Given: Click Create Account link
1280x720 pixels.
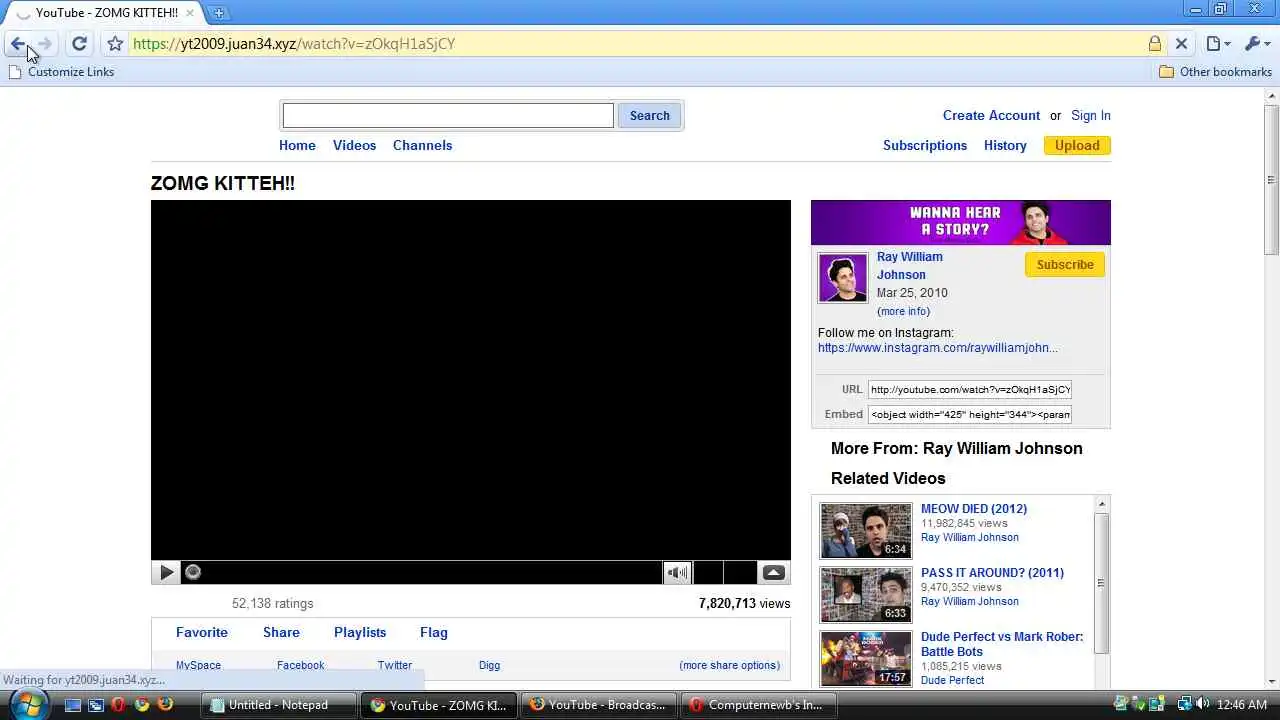Looking at the screenshot, I should pos(991,116).
